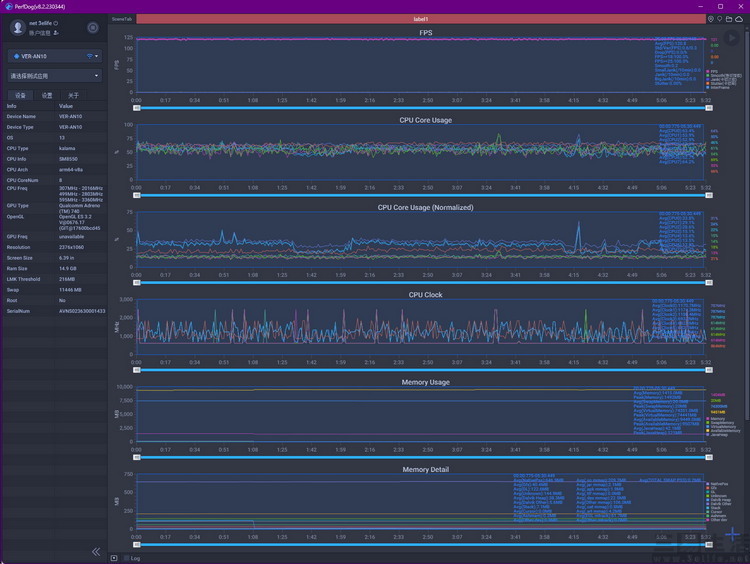
Task: Toggle the FPS legend color swatch
Action: point(708,72)
